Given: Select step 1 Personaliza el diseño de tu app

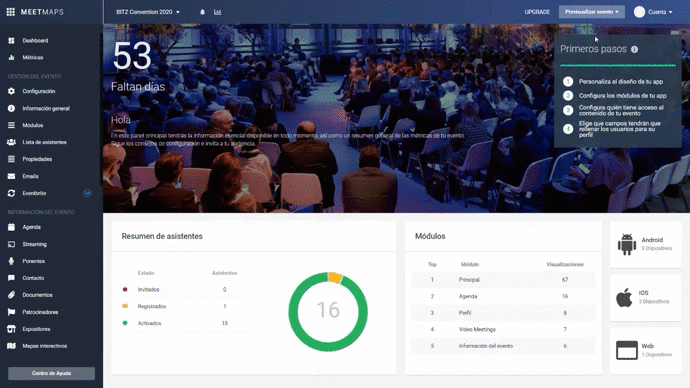Looking at the screenshot, I should click(x=620, y=81).
